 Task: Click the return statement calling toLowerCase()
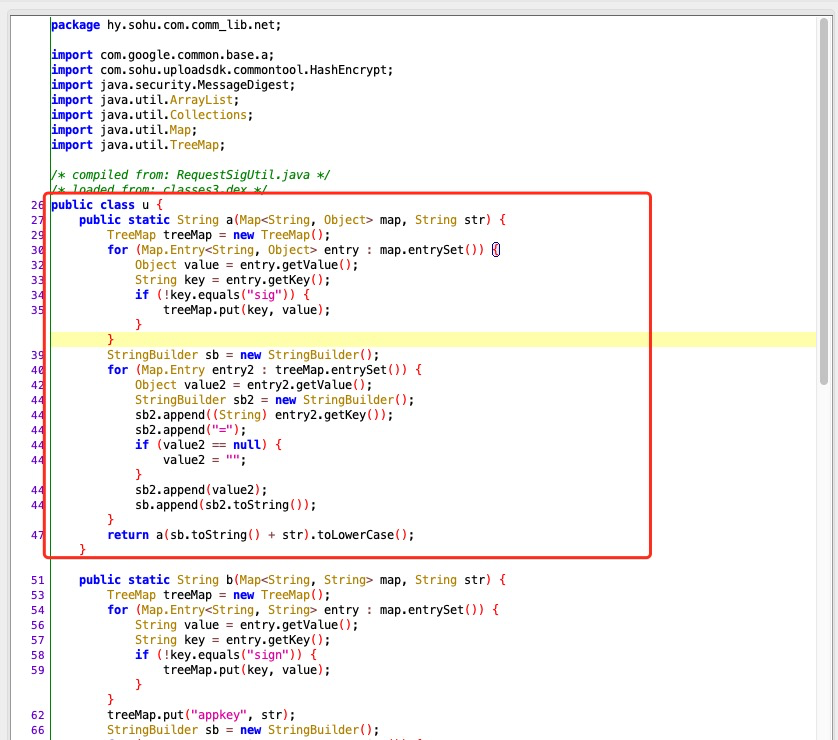pos(261,535)
